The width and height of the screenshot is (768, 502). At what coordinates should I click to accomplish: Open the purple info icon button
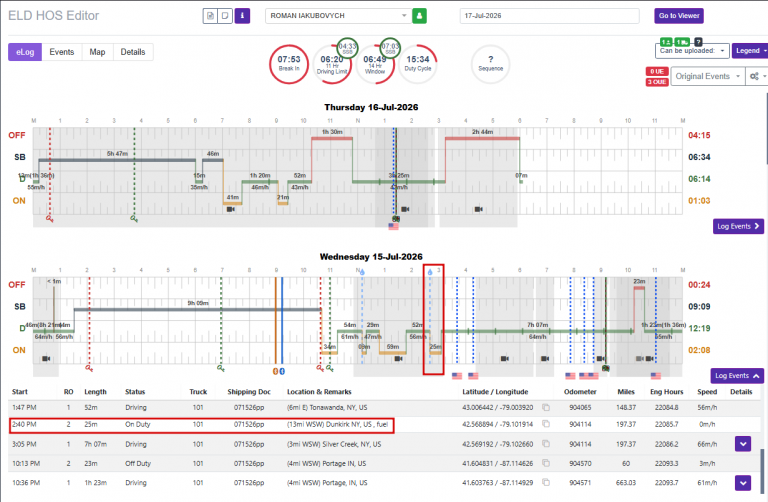click(242, 16)
